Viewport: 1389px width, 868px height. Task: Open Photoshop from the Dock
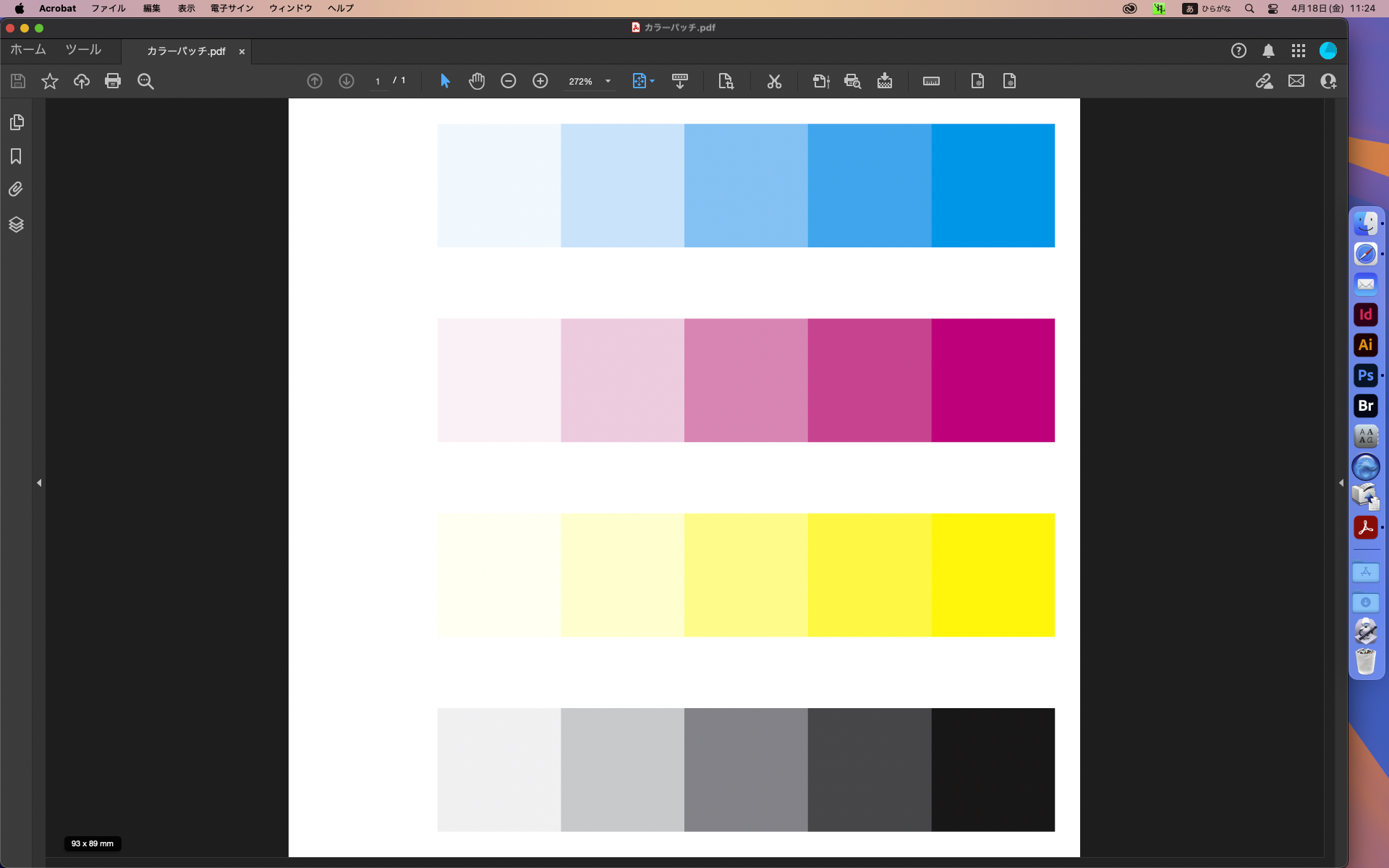click(1364, 375)
